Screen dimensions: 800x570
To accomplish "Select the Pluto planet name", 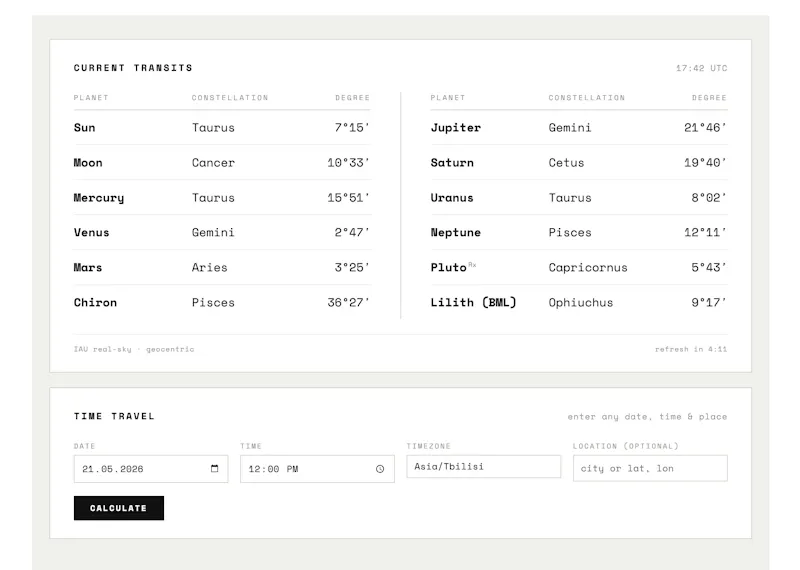I will point(448,267).
